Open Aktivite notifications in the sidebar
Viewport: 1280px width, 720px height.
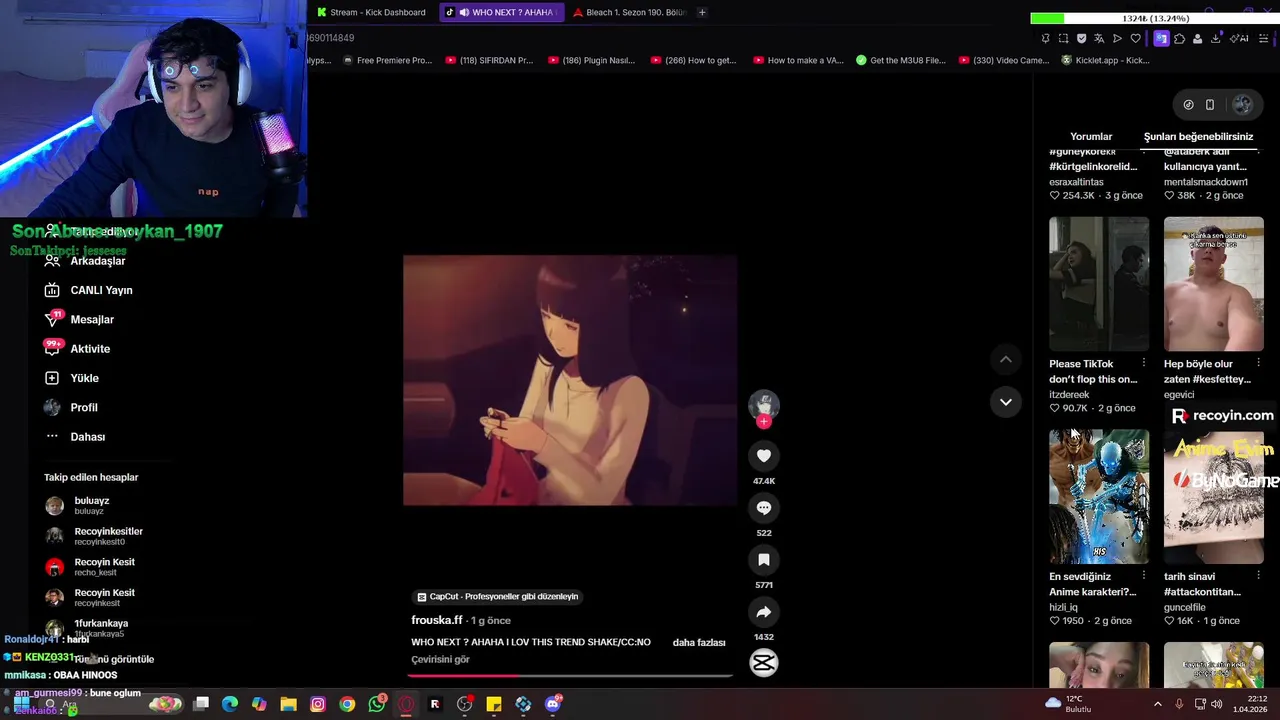click(x=77, y=348)
